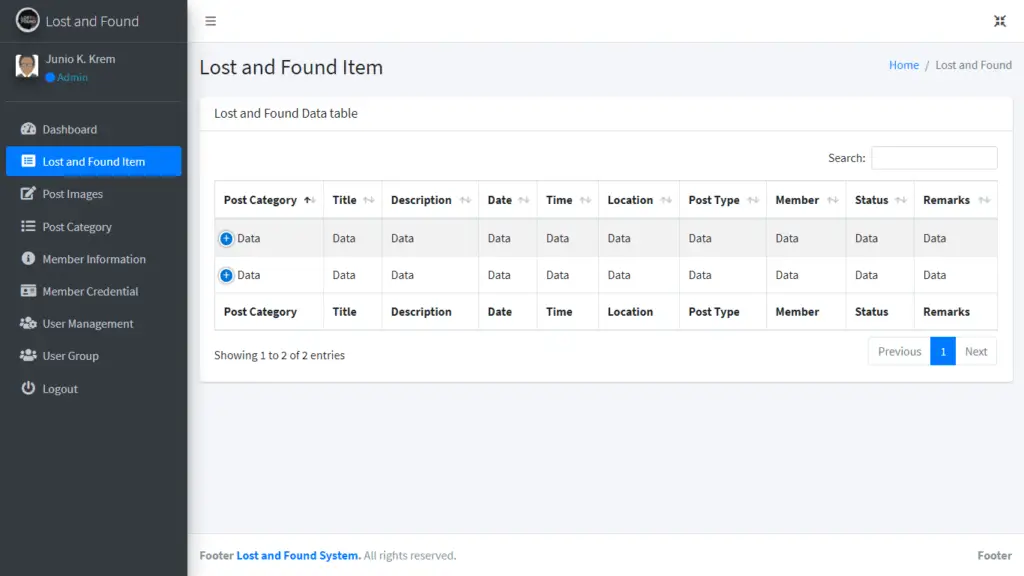Screen dimensions: 1024x576
Task: Click the 'Lost and Found Data table' heading
Action: [x=285, y=113]
